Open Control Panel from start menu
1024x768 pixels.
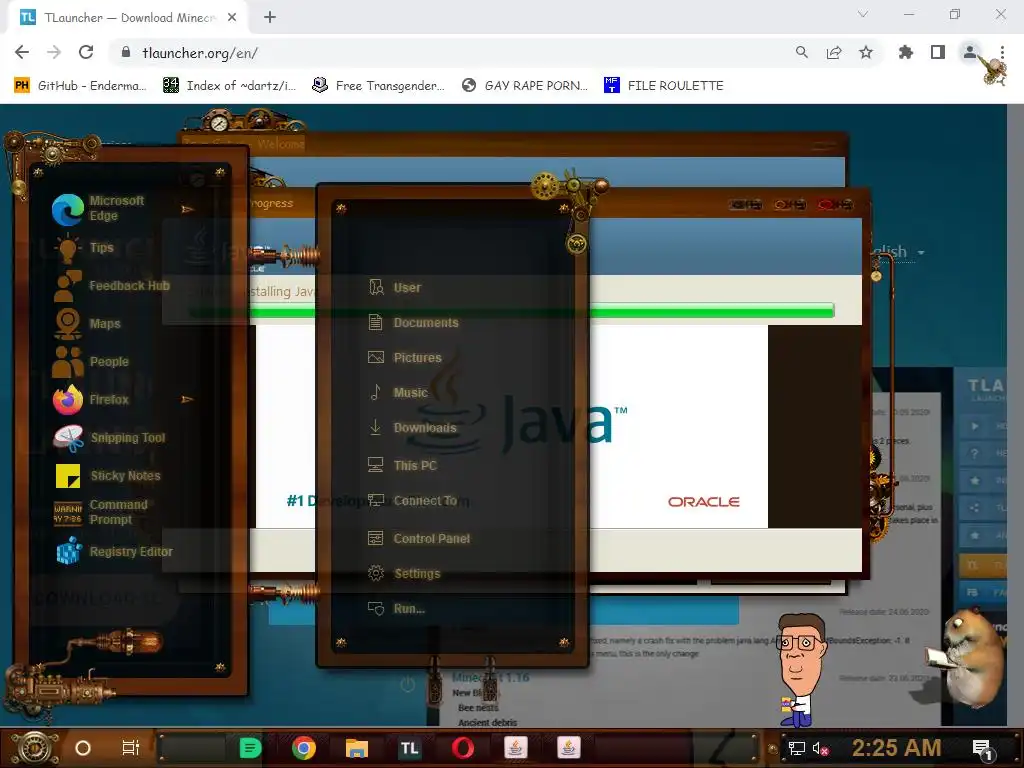coord(419,538)
